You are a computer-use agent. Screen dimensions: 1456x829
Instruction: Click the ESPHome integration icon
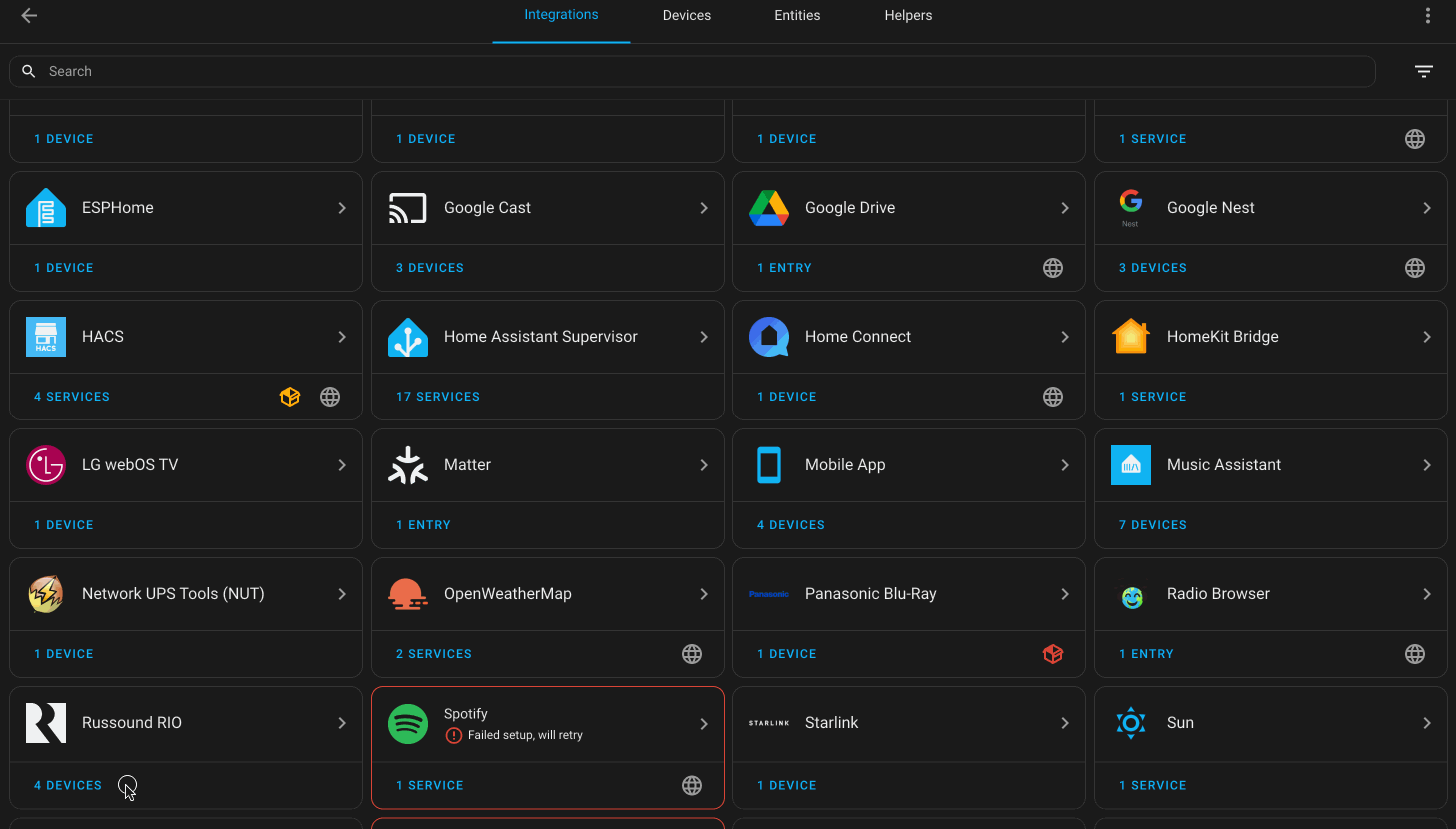[46, 208]
